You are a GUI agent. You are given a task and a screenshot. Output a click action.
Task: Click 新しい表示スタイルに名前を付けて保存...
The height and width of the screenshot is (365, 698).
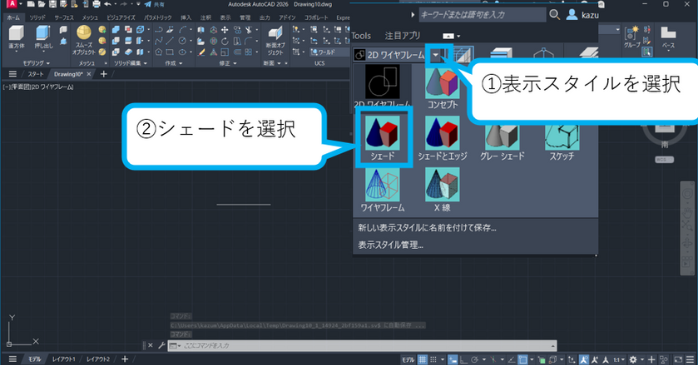[x=427, y=228]
